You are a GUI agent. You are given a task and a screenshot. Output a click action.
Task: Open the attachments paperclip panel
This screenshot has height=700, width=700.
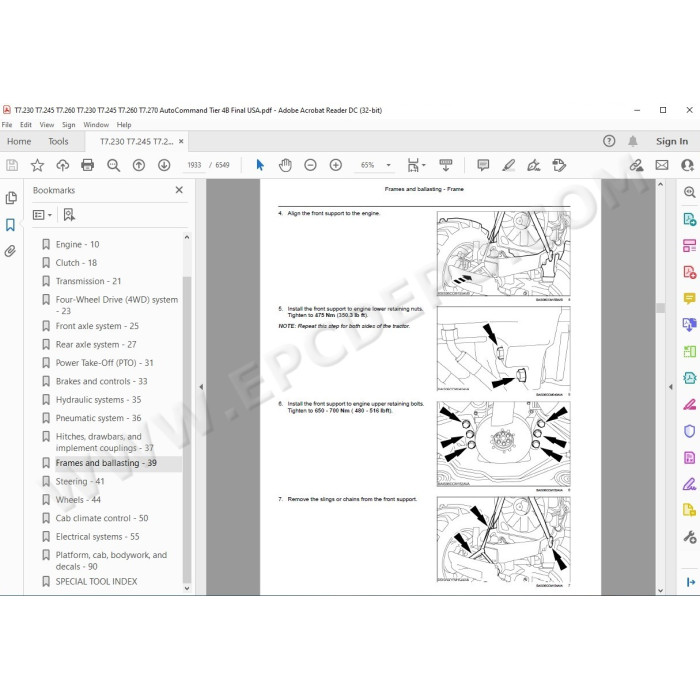click(10, 251)
